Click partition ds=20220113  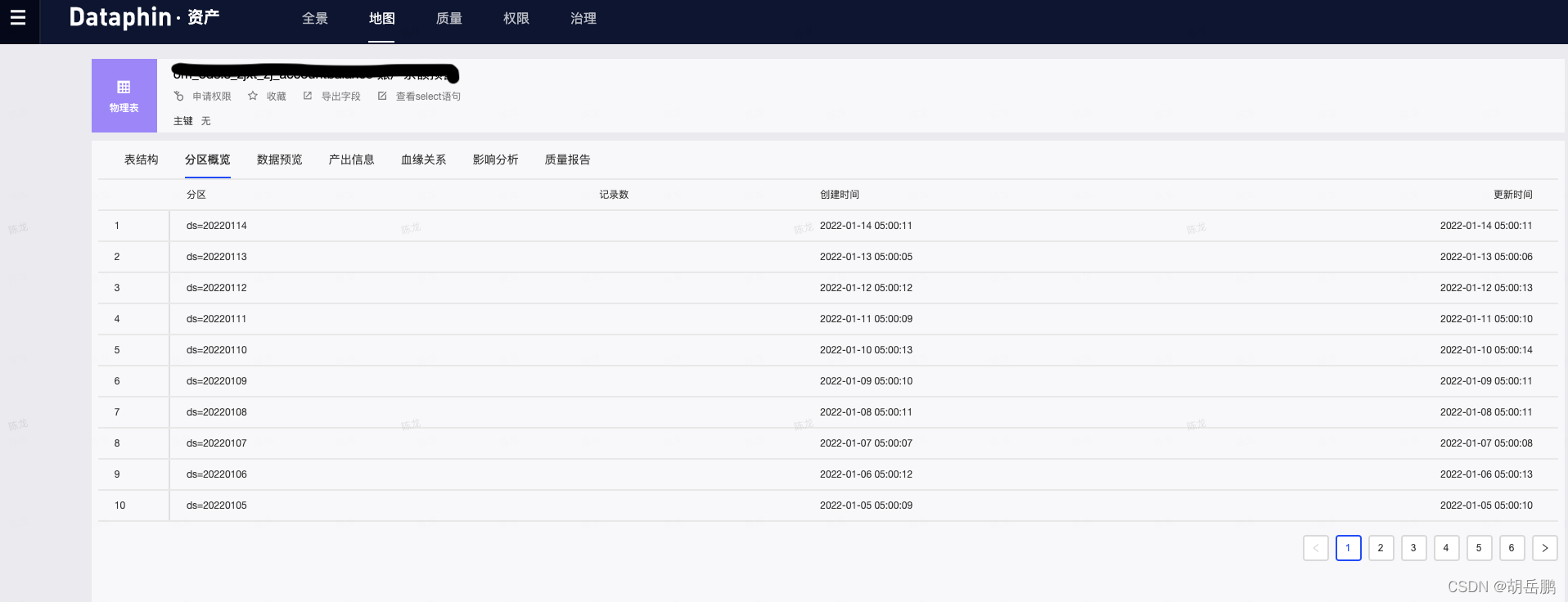(217, 257)
